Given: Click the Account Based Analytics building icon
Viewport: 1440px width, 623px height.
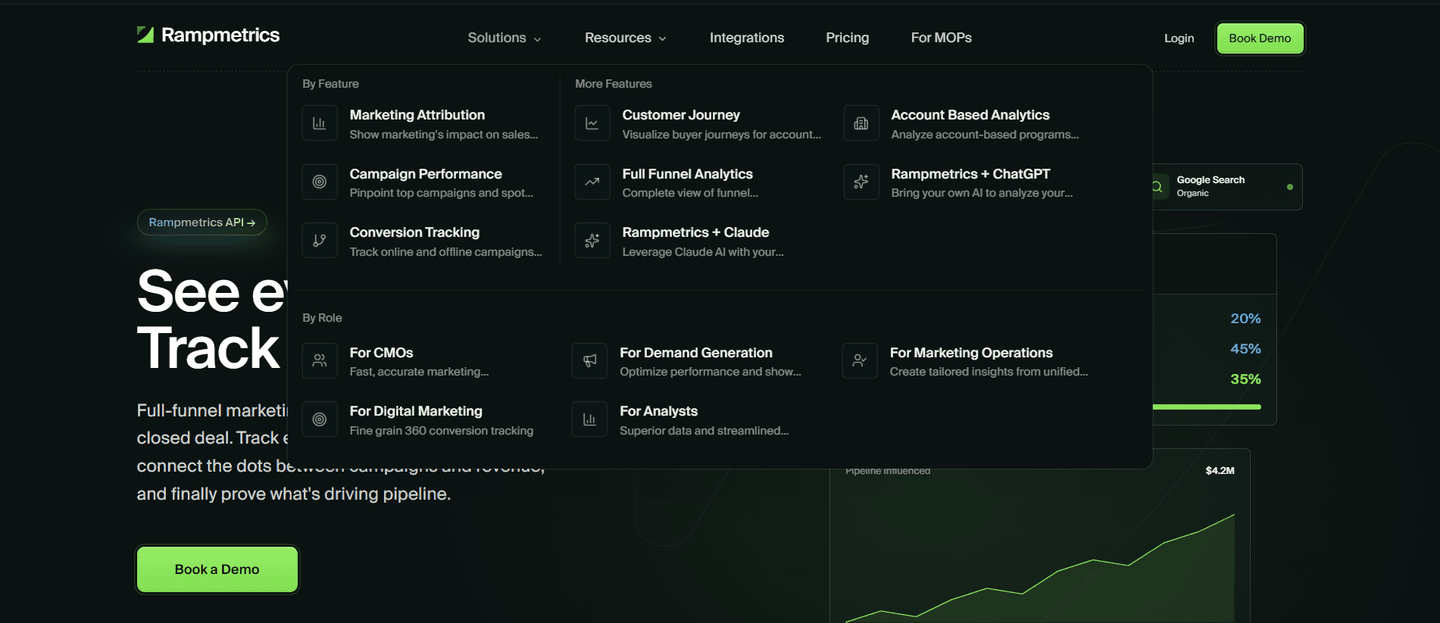Looking at the screenshot, I should click(x=861, y=124).
